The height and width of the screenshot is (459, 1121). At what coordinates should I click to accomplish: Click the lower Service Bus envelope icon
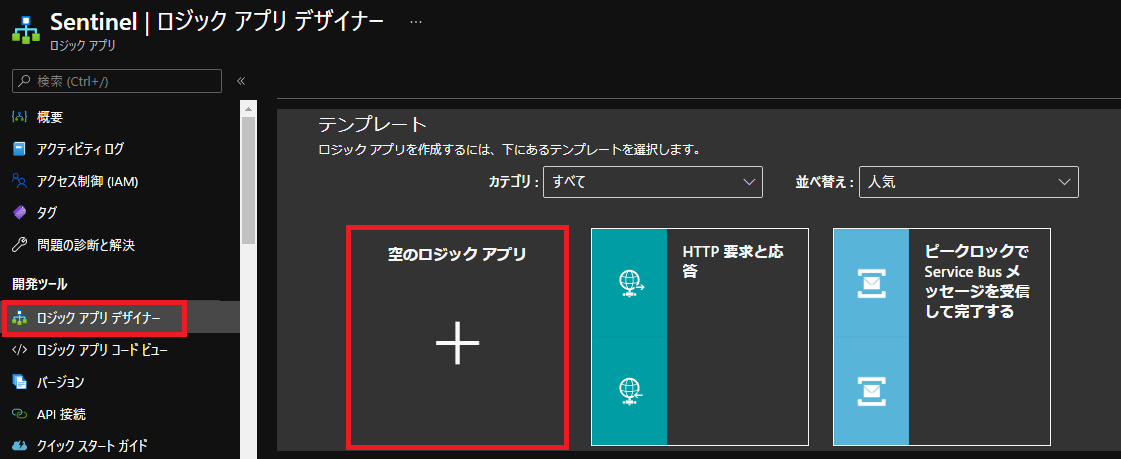pos(871,392)
